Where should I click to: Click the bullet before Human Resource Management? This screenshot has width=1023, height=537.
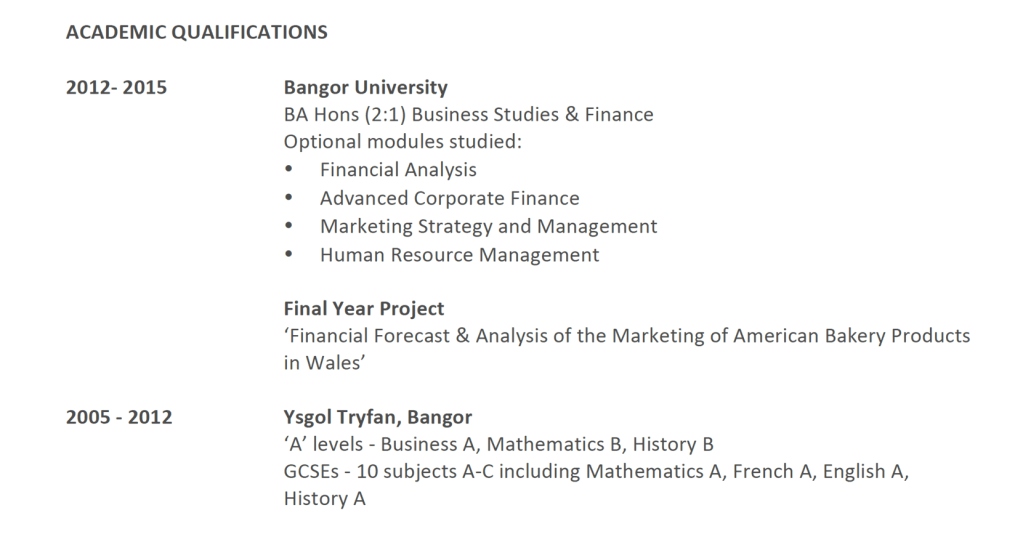coord(290,254)
